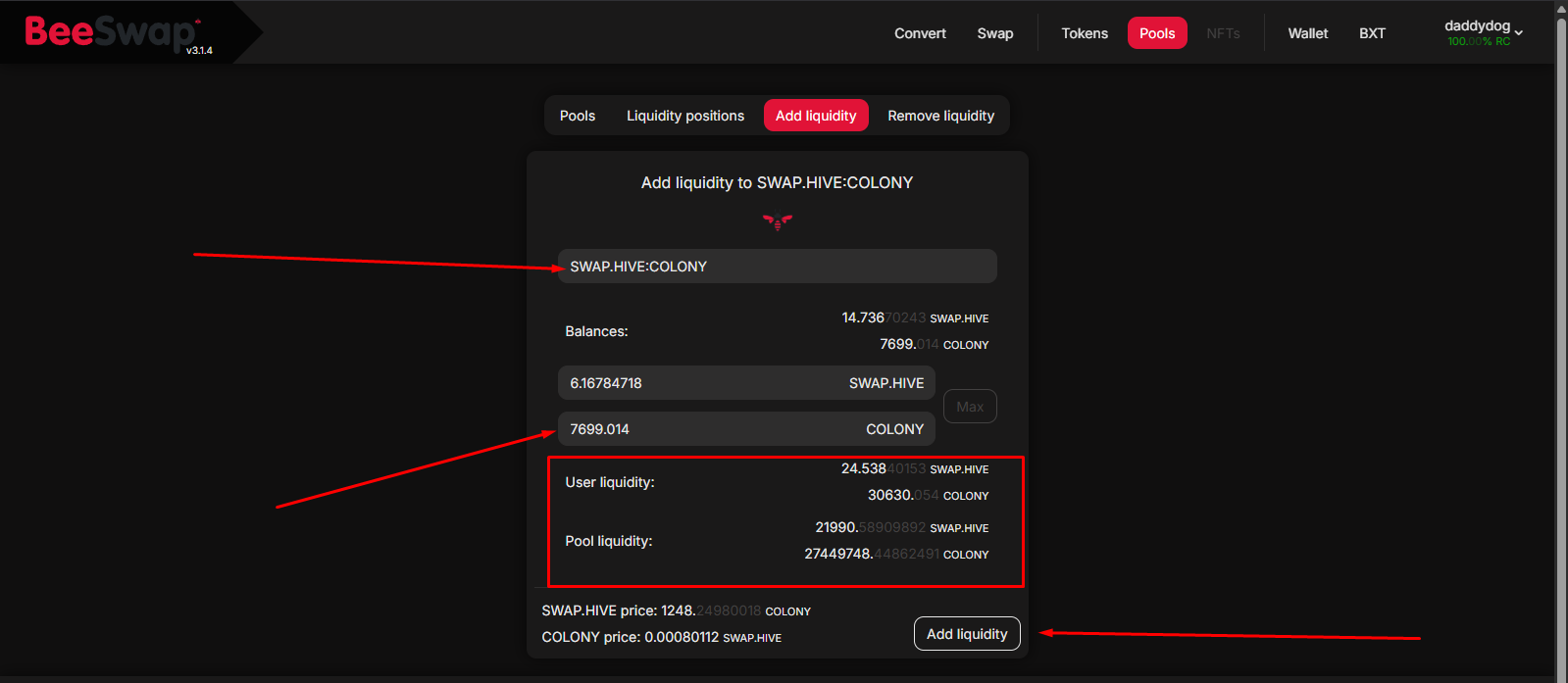1568x683 pixels.
Task: Switch to Liquidity positions tab
Action: 685,116
